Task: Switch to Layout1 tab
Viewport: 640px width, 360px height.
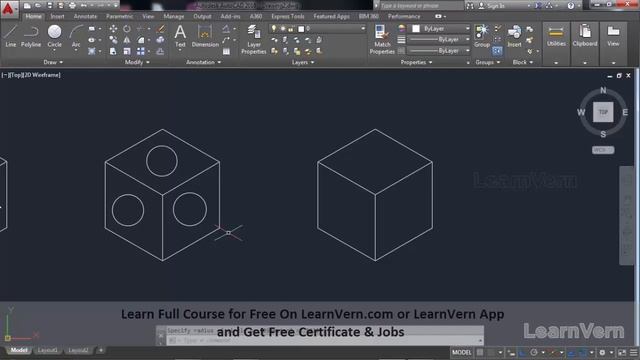Action: (47, 350)
